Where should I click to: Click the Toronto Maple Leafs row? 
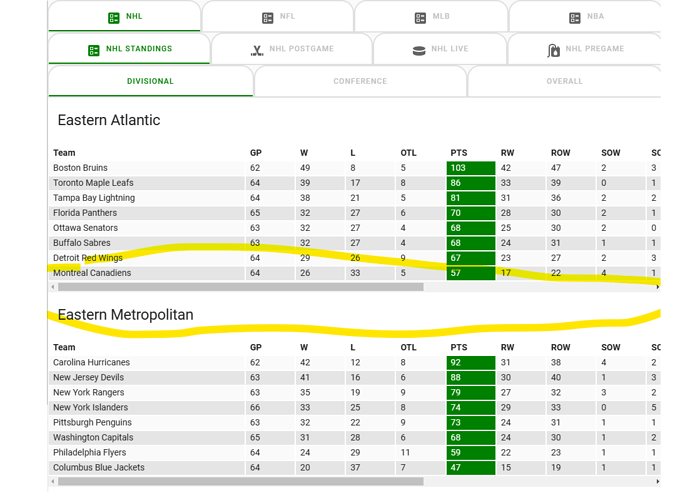click(91, 183)
